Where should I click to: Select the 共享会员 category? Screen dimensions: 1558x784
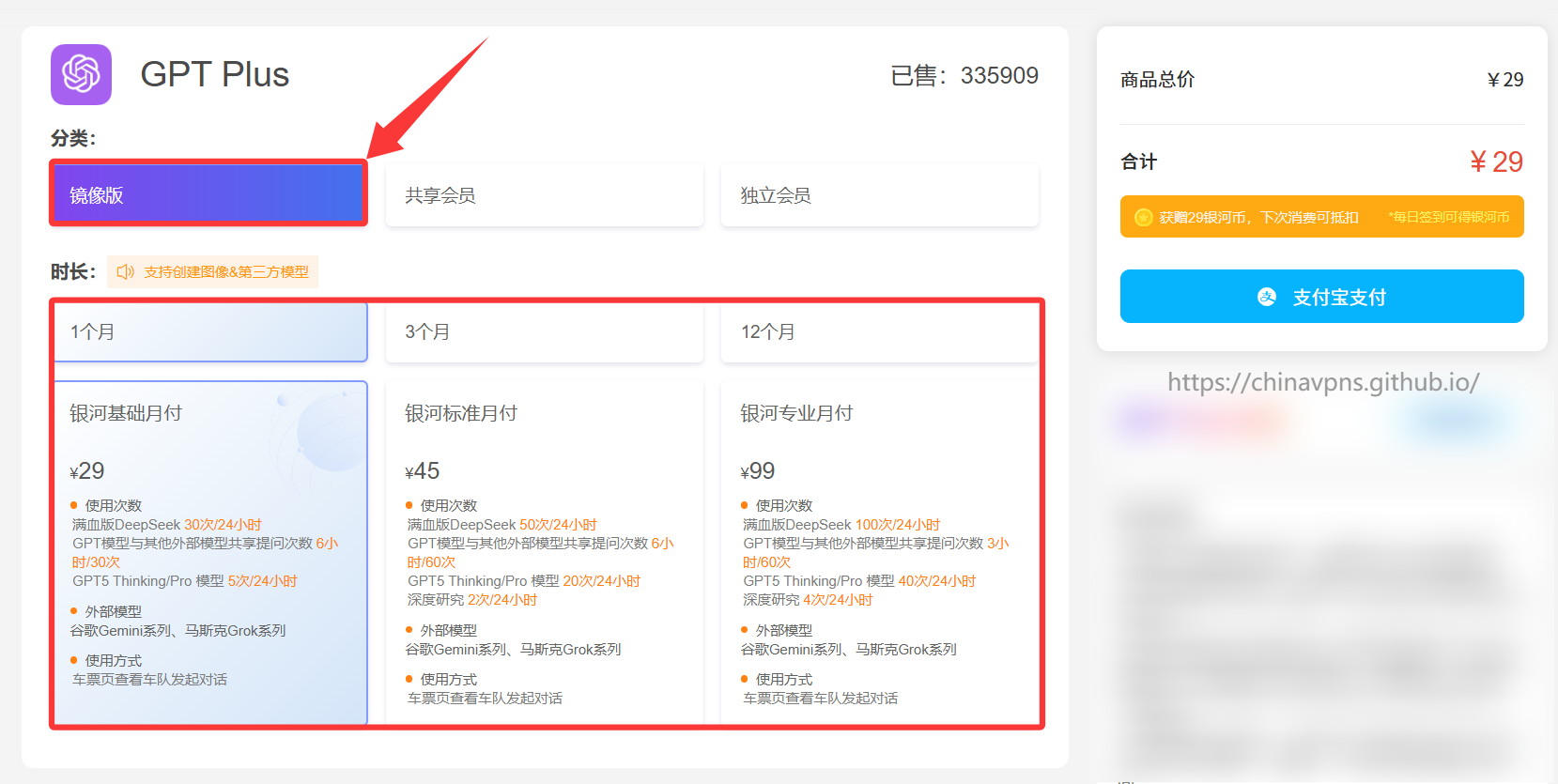click(545, 194)
